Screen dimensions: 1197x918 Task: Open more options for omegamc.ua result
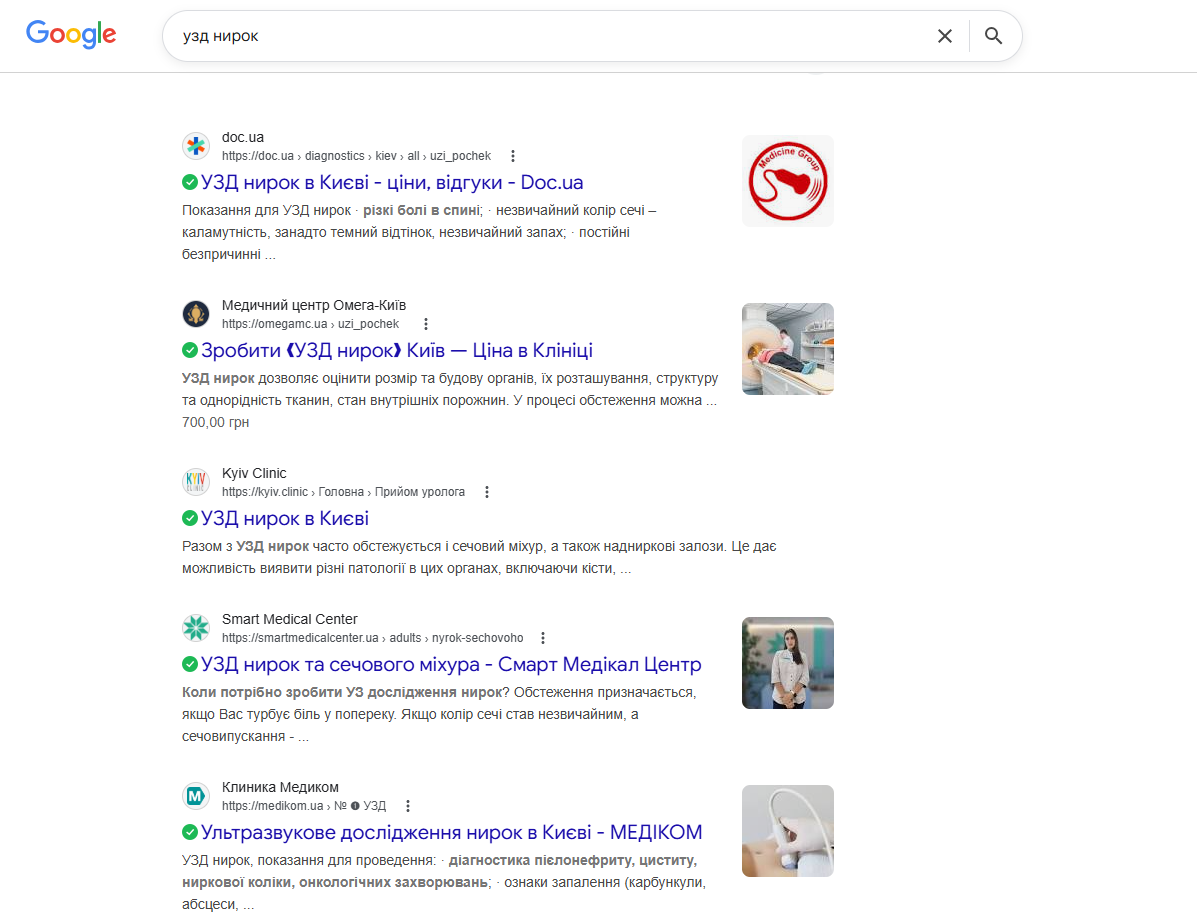pos(426,324)
